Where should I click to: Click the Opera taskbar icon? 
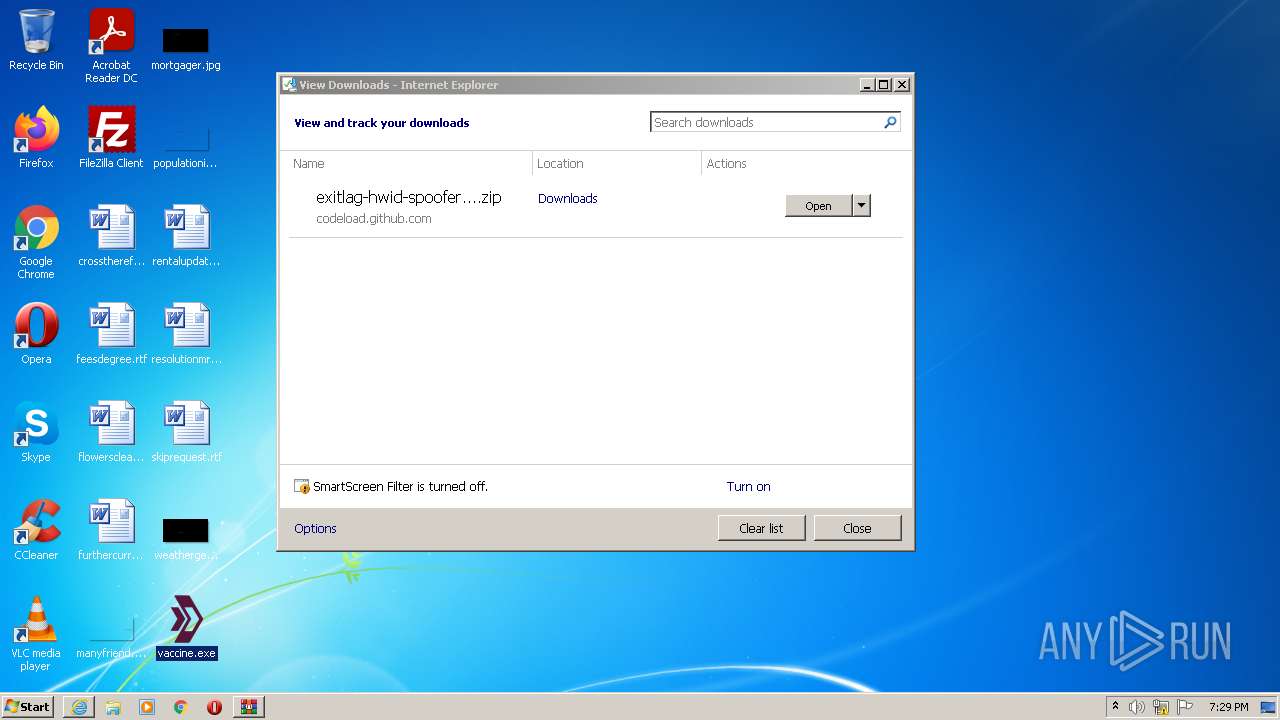[214, 707]
